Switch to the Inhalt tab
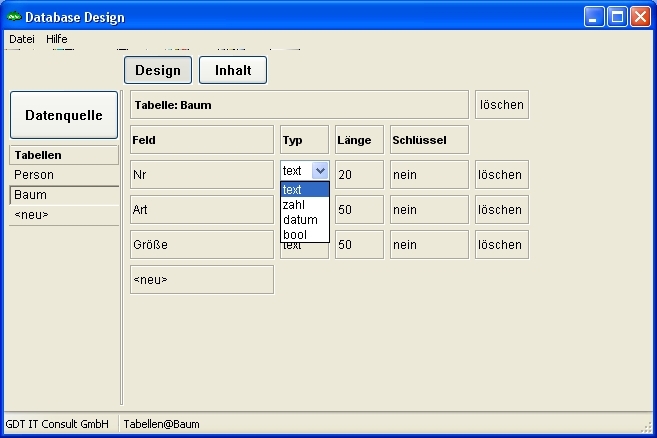This screenshot has height=438, width=657. 233,70
